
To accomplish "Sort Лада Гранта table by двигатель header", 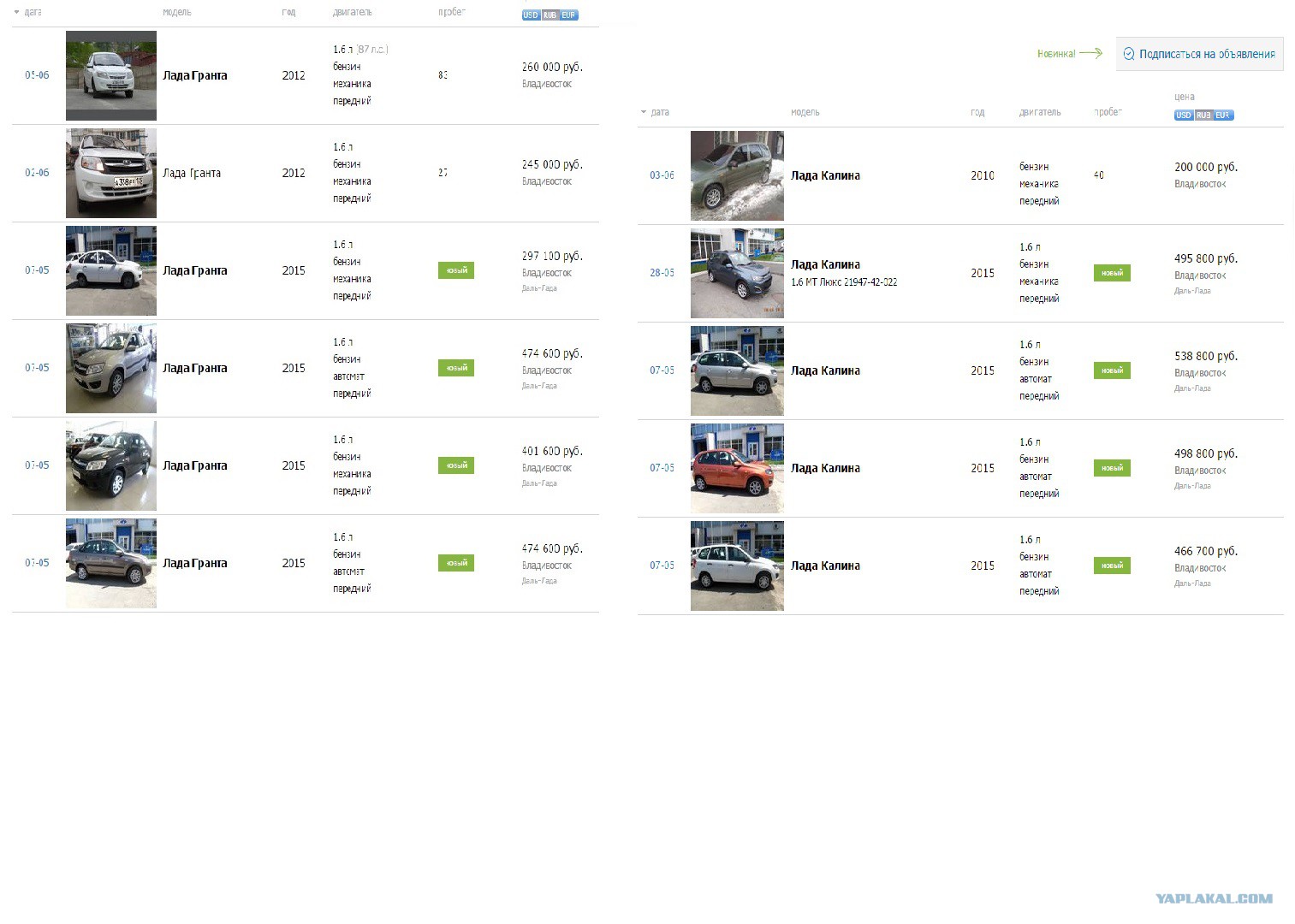I will coord(353,12).
